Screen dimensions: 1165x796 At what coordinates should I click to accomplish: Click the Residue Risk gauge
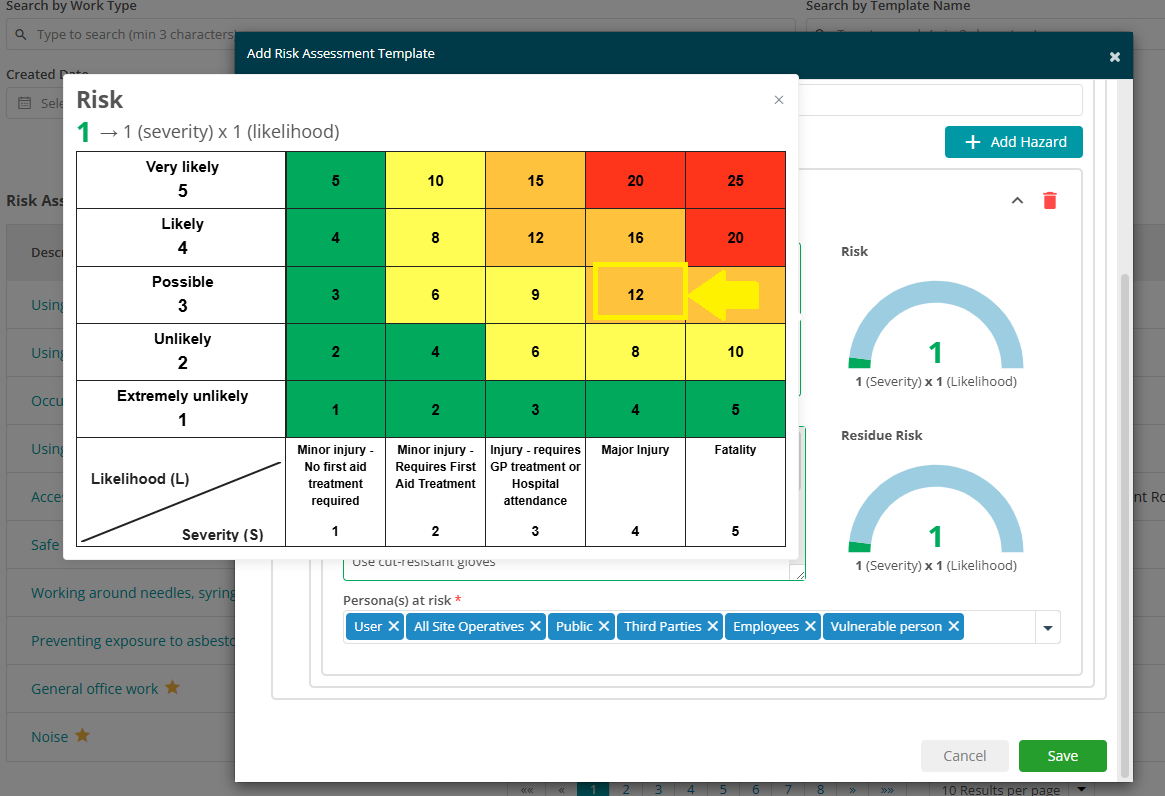935,509
